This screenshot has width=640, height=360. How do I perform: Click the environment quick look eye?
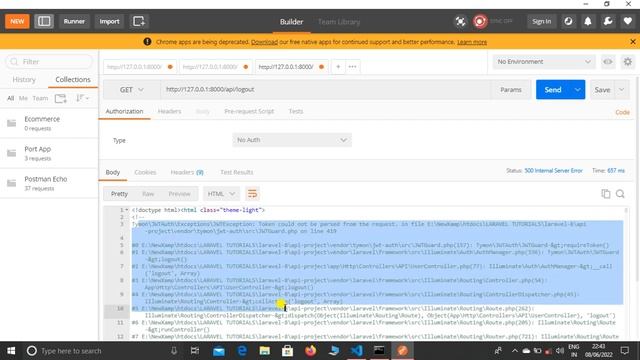(608, 62)
